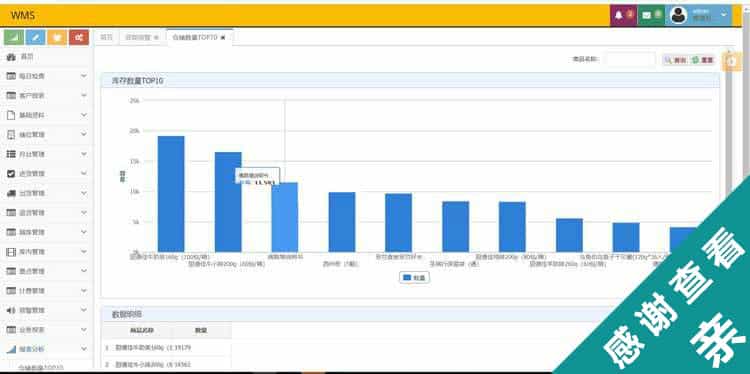The width and height of the screenshot is (750, 374).
Task: Click the truck icon beside 出货管理
Action: (x=11, y=193)
